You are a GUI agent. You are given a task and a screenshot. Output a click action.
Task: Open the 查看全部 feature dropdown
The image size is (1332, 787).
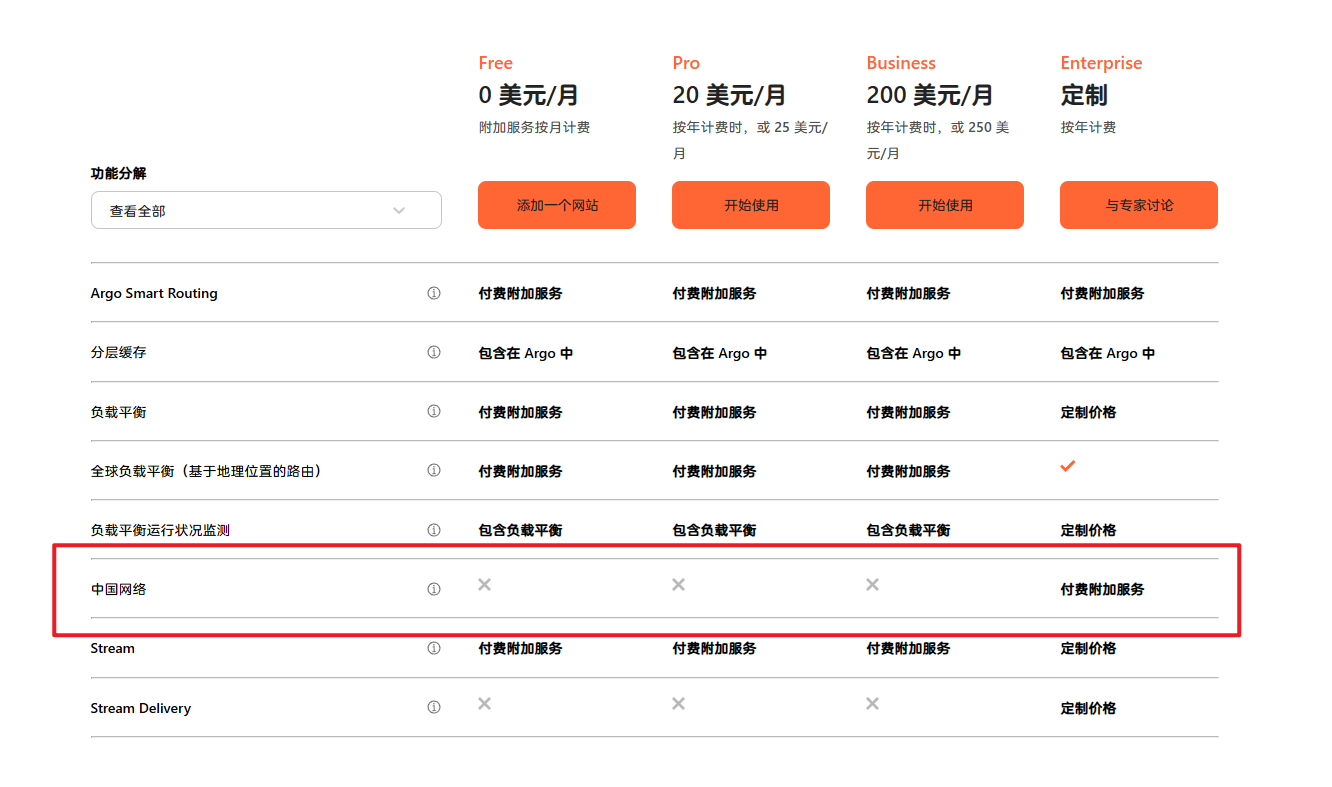click(266, 210)
